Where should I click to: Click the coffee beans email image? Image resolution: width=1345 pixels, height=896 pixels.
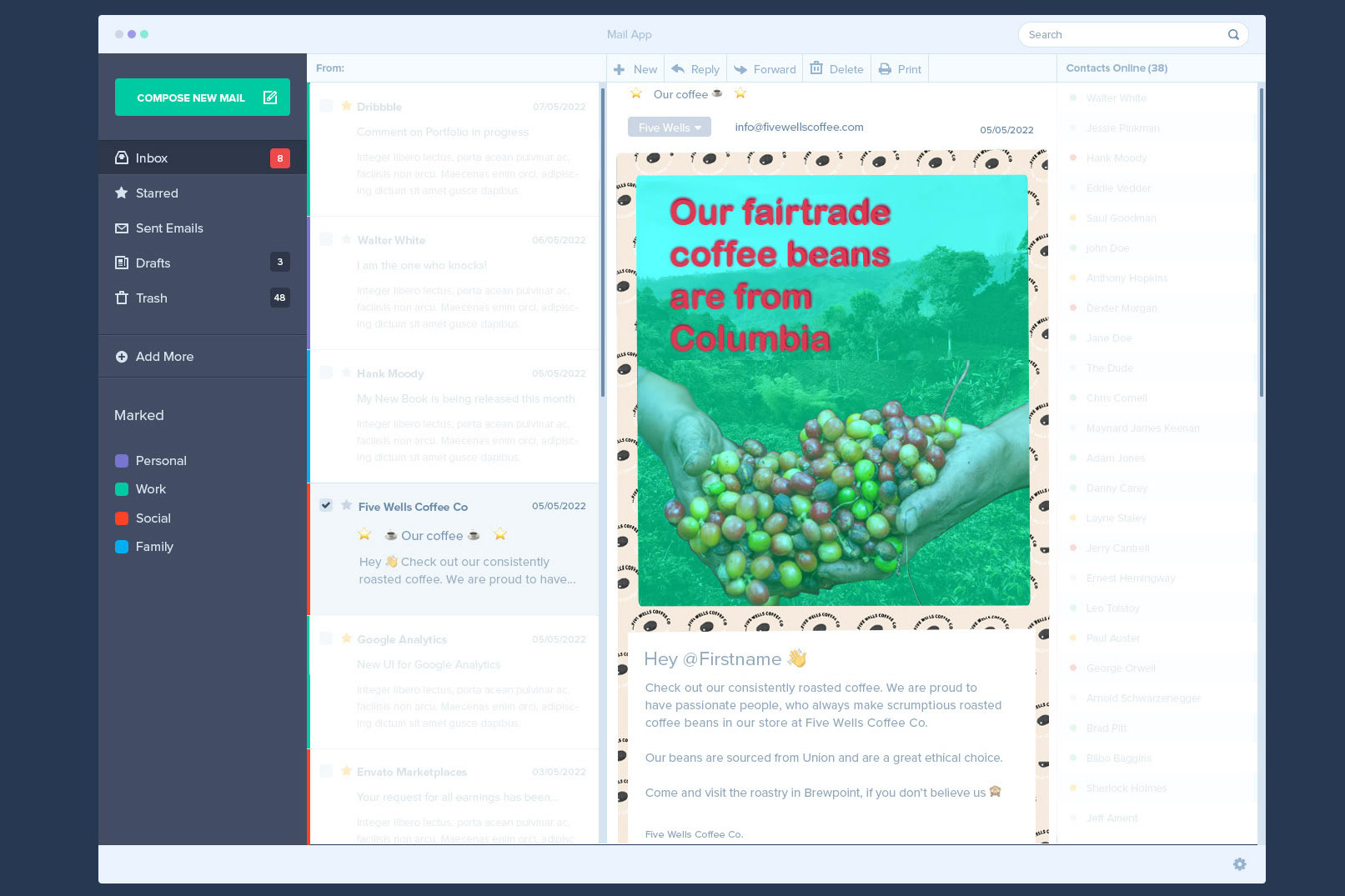point(833,389)
